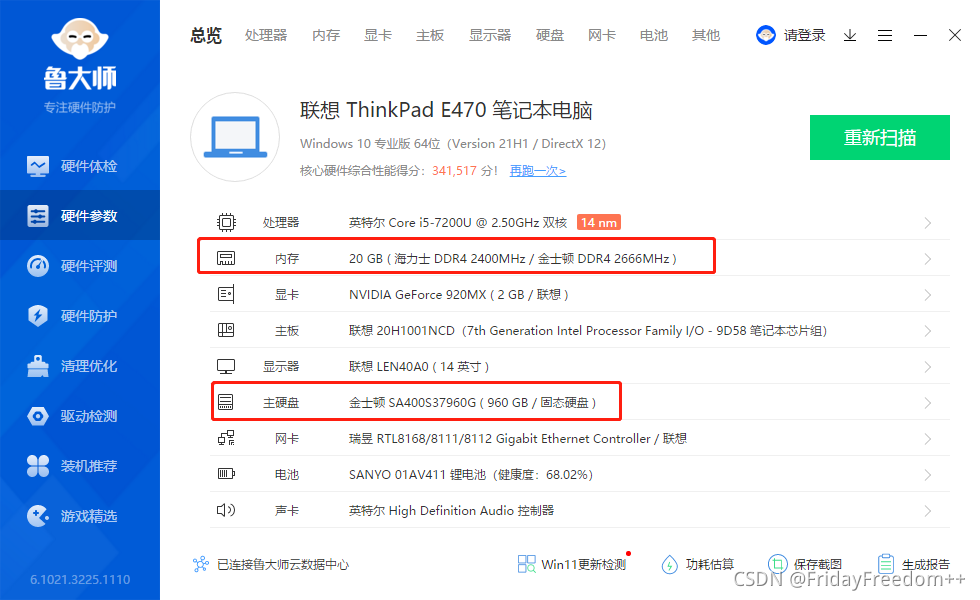Click the 硬件防护 shield icon
Screen dimensions: 980x600
tap(38, 316)
